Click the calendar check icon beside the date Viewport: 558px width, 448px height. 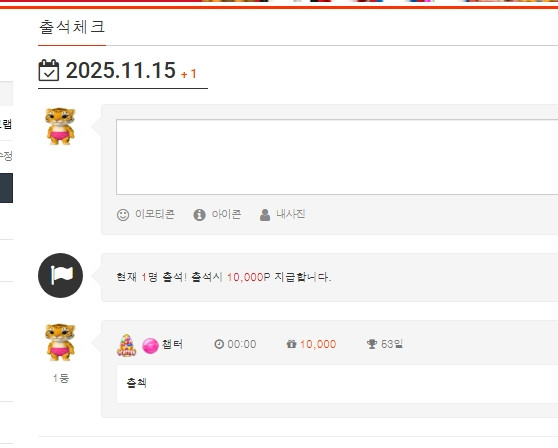tap(49, 70)
